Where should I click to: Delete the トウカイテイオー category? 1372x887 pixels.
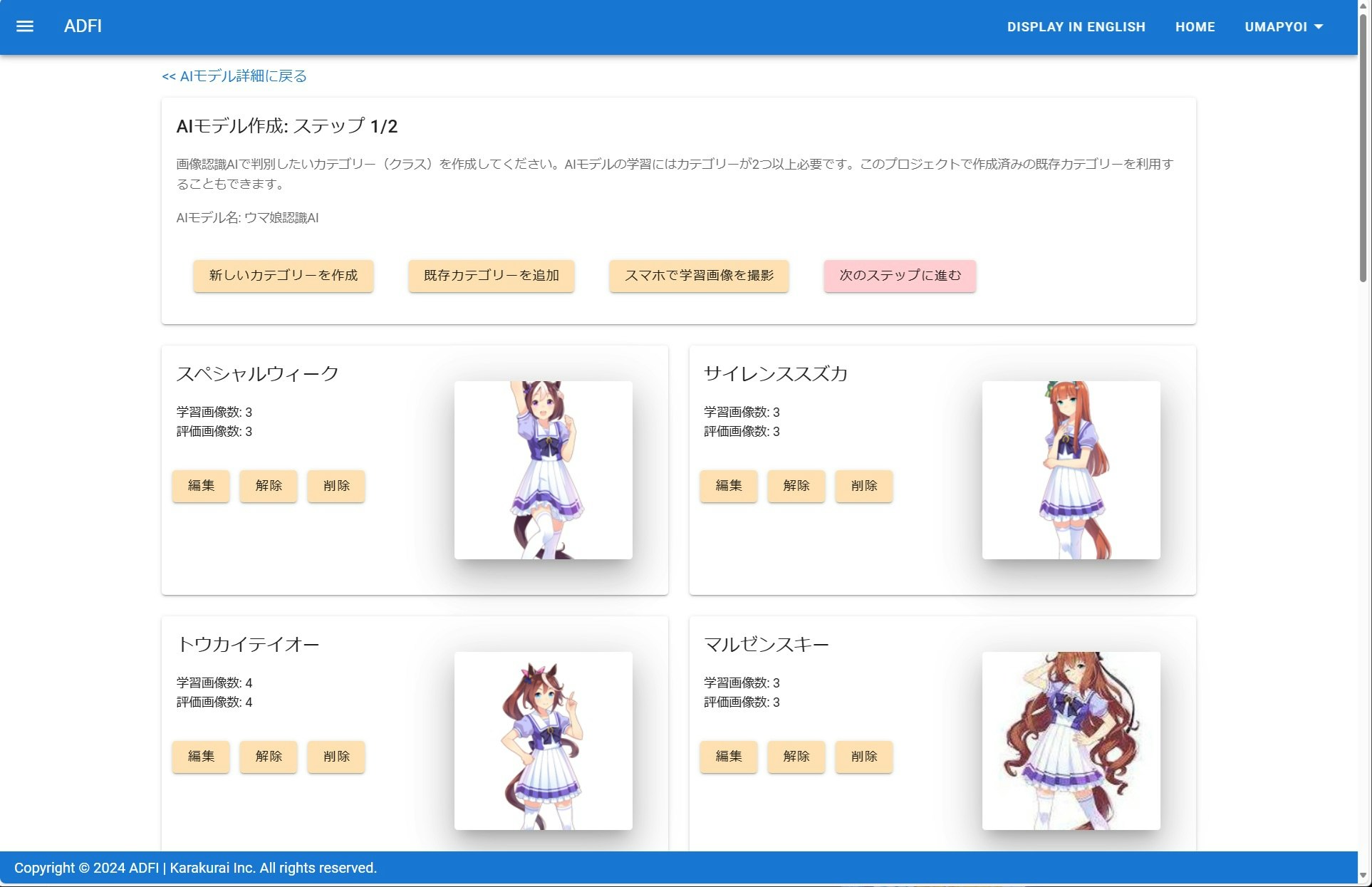336,757
